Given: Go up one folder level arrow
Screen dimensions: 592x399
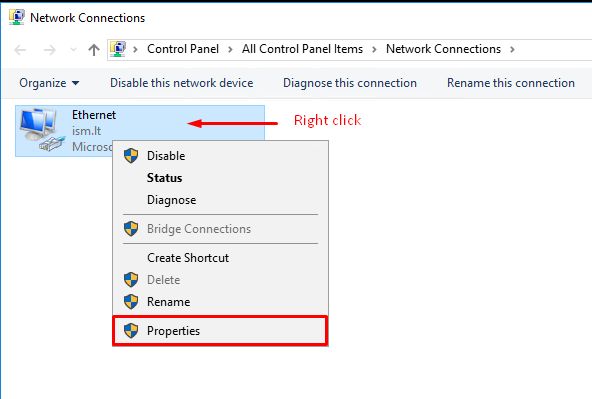Looking at the screenshot, I should click(x=94, y=49).
